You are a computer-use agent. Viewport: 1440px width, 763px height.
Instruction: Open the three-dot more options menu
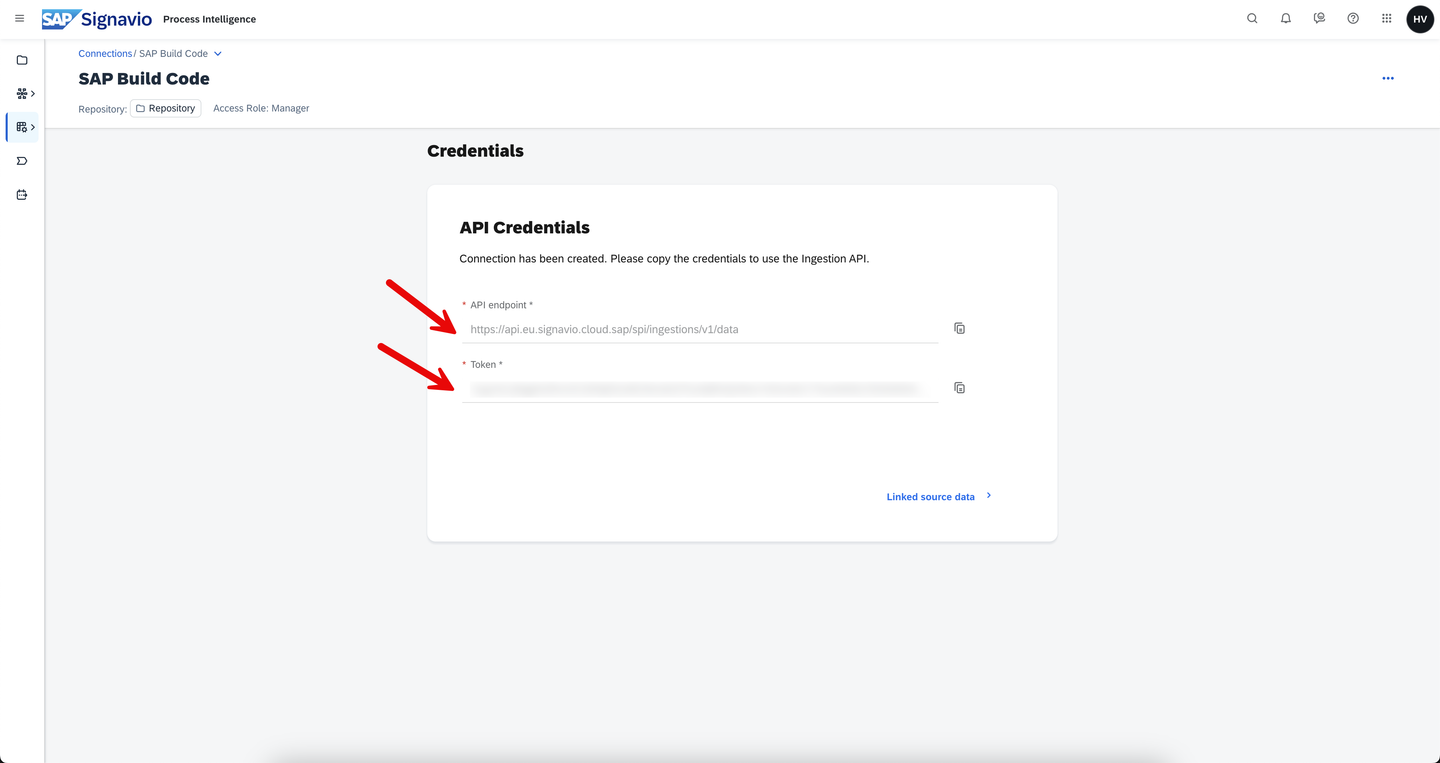pos(1388,78)
